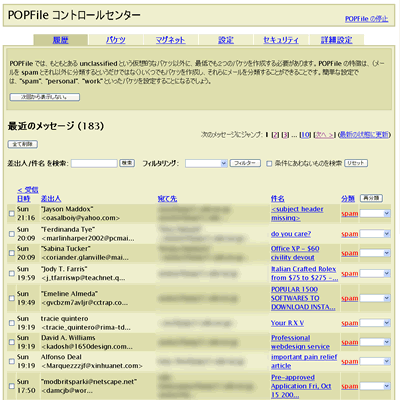Open reclassify dropdown for tracie quintero row
The image size is (400, 400).
375,323
